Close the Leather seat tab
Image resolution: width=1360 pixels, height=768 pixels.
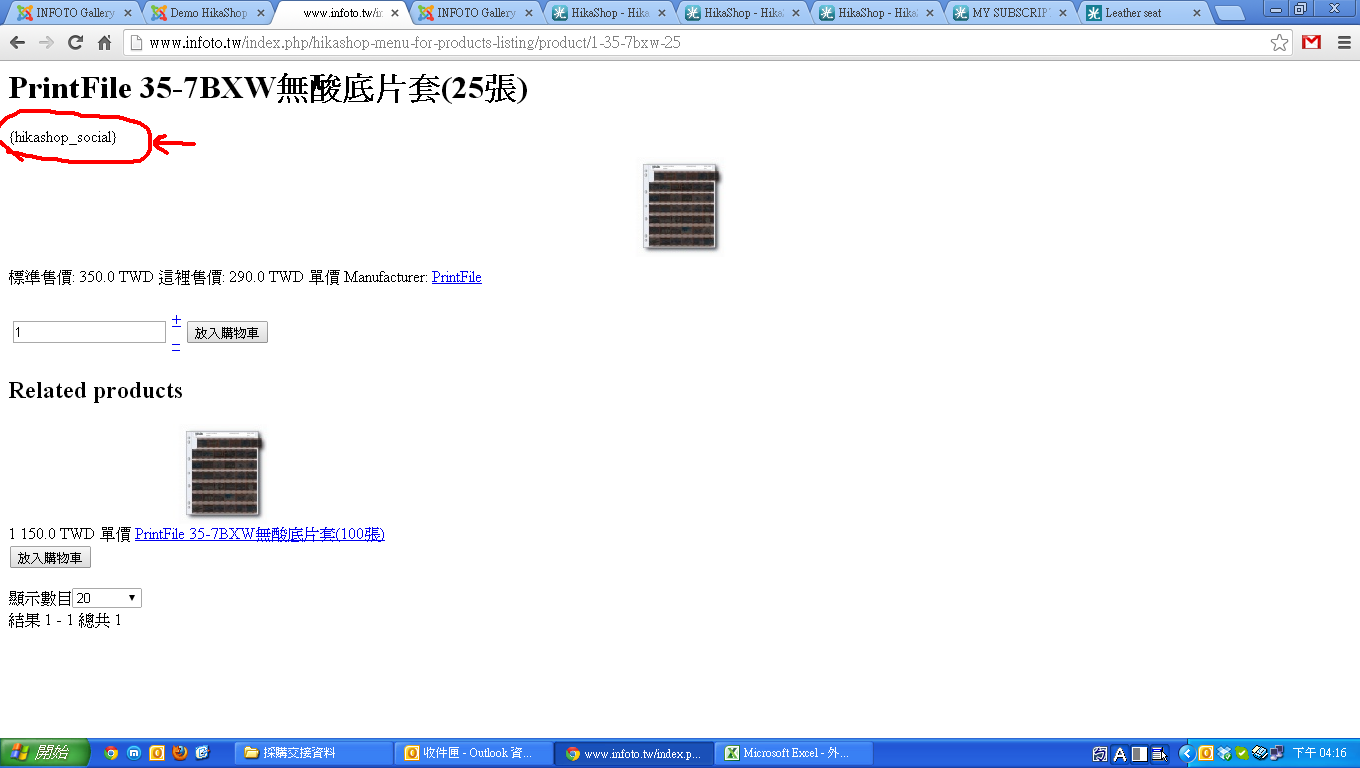click(x=1196, y=13)
